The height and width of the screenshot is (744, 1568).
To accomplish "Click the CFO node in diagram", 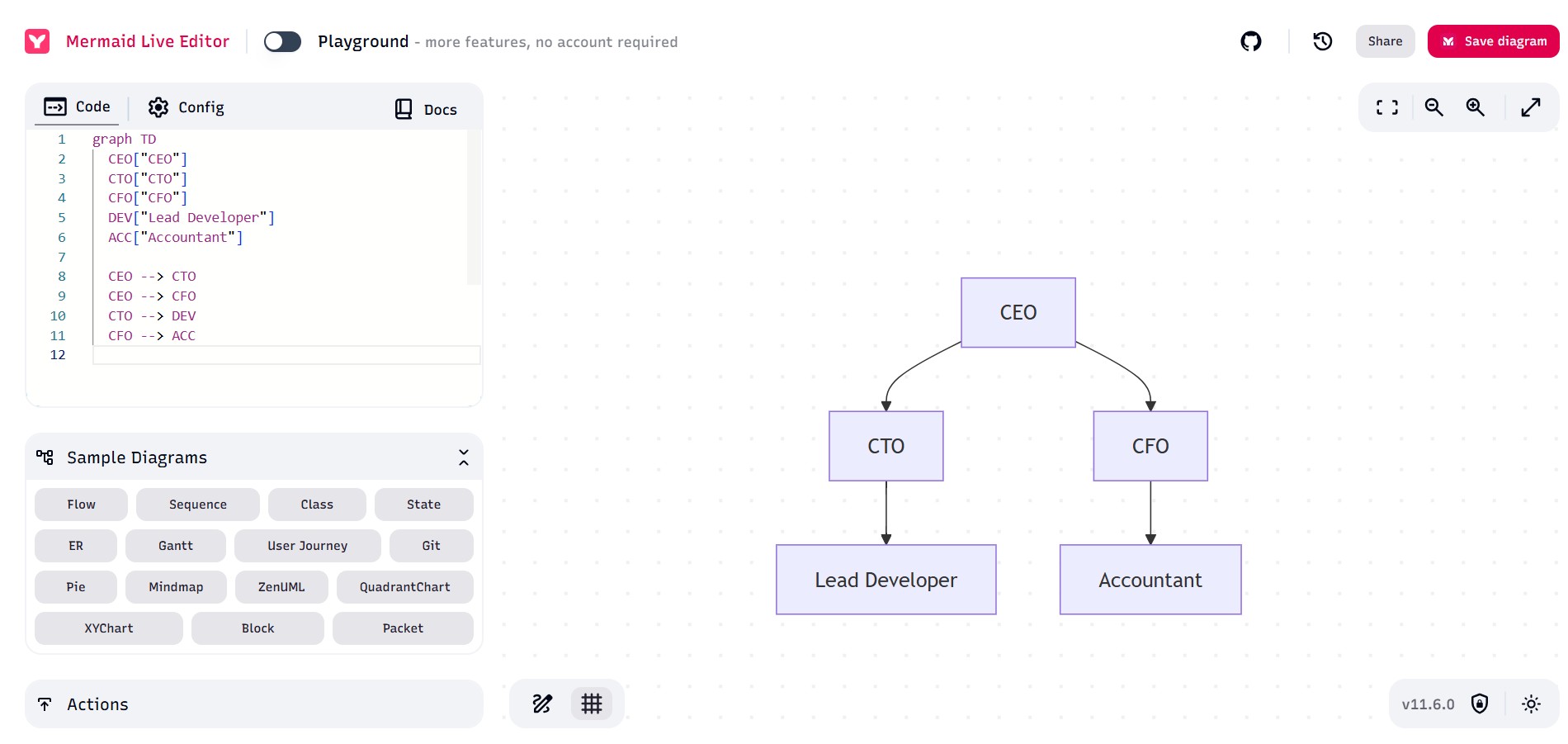I will point(1150,446).
